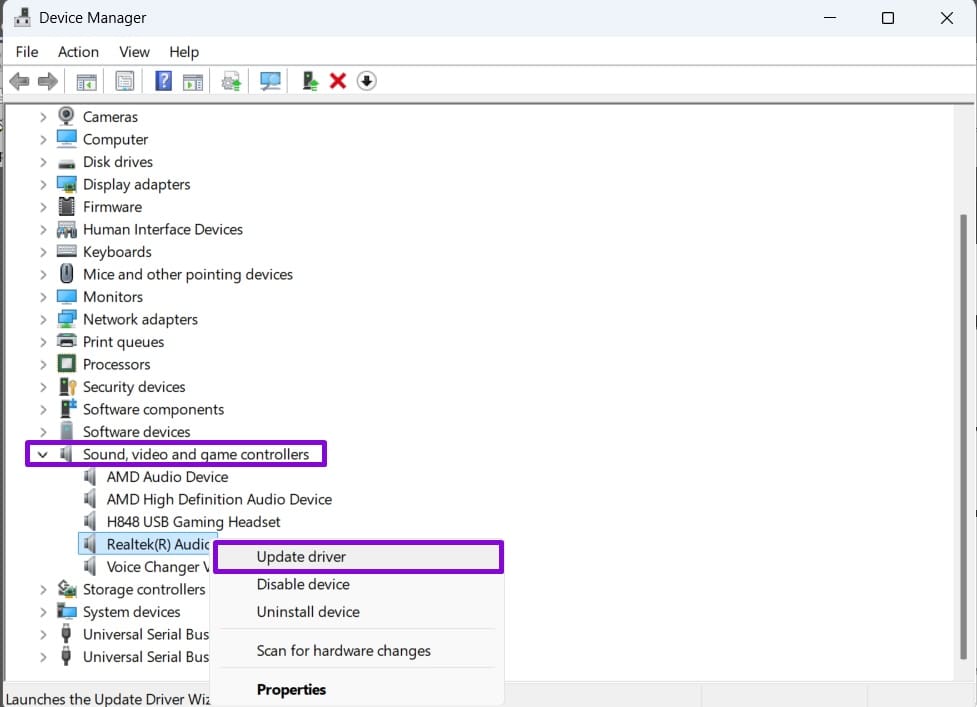Viewport: 977px width, 707px height.
Task: Select the Voice Changer device entry
Action: click(x=158, y=566)
